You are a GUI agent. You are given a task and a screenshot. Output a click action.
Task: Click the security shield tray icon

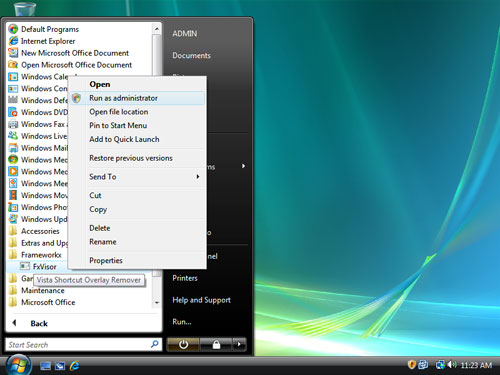[x=411, y=365]
